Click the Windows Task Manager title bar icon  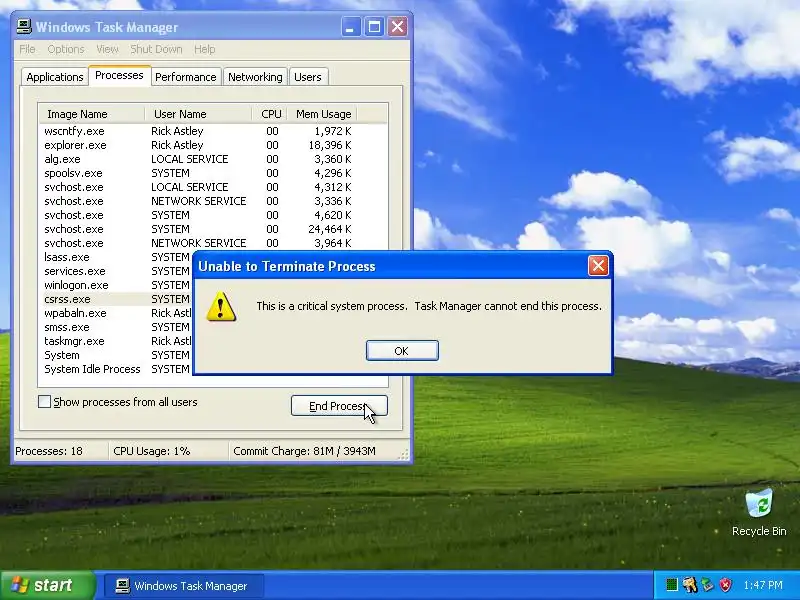[x=23, y=27]
